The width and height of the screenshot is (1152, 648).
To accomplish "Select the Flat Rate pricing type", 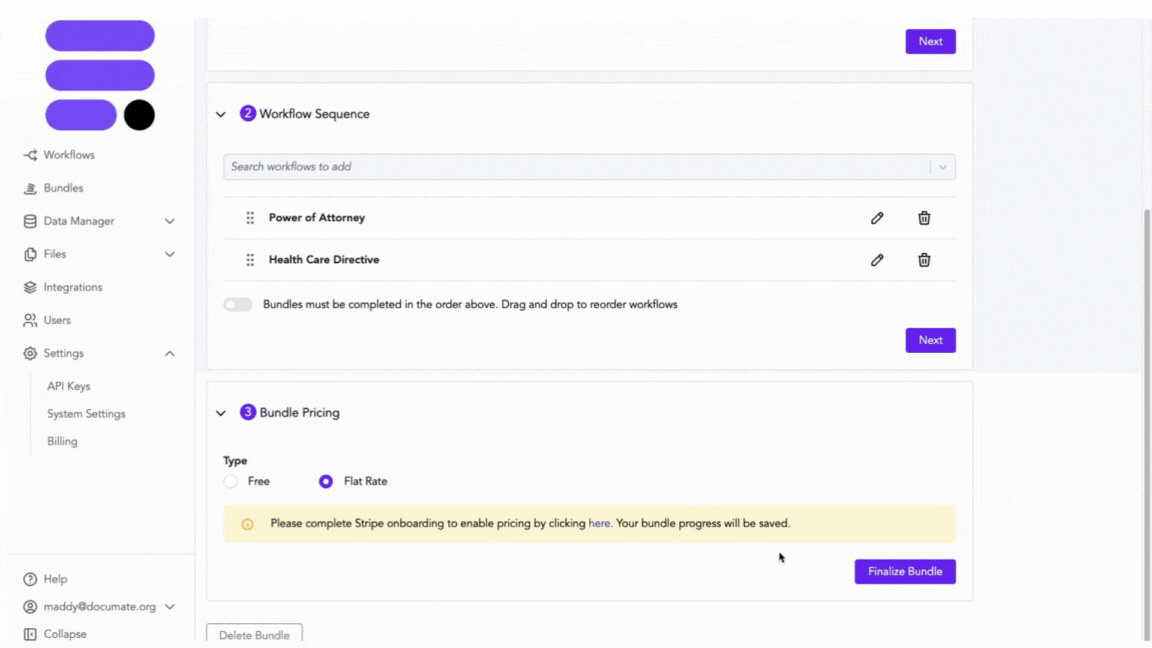I will [325, 482].
